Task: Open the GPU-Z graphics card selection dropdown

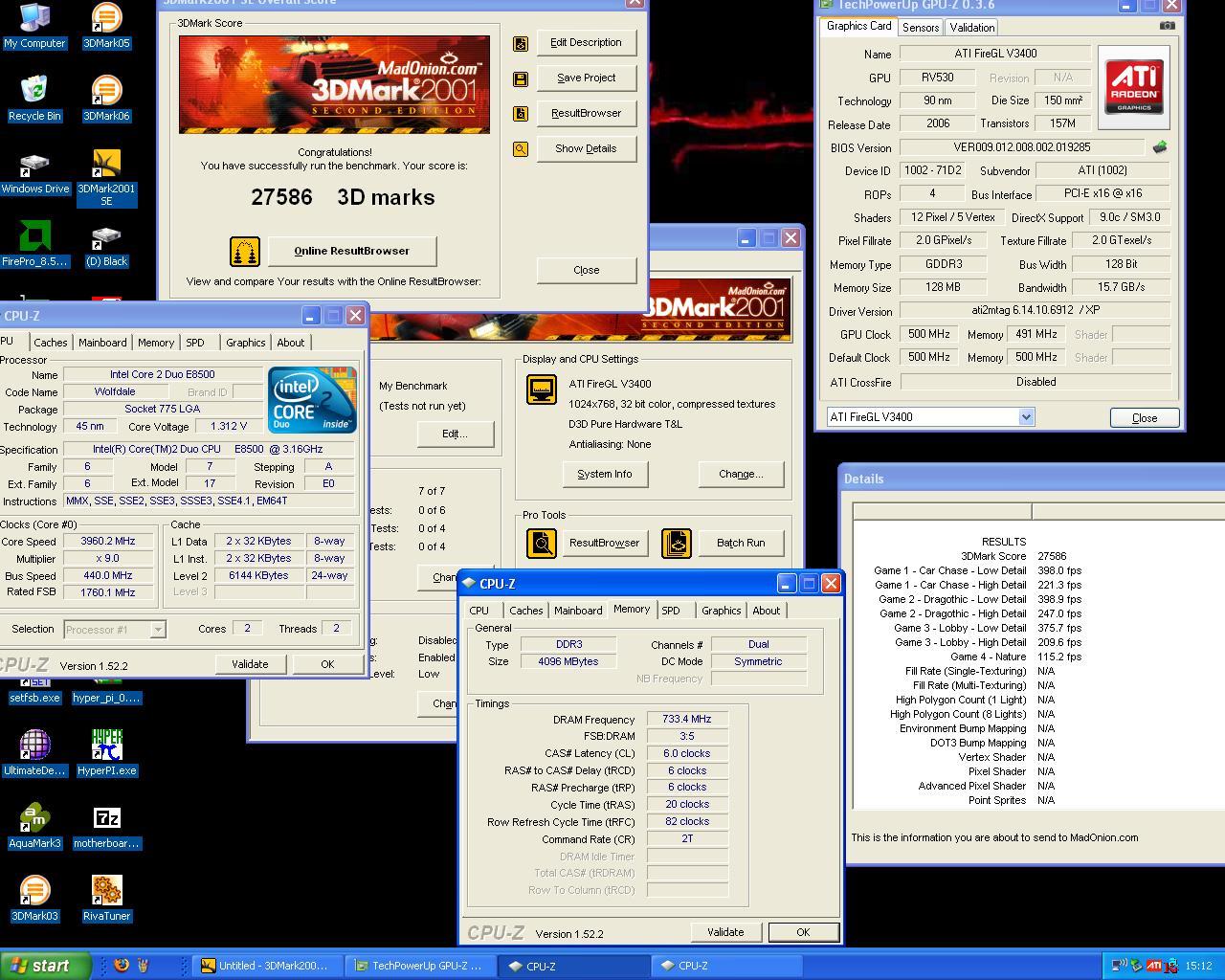Action: point(1026,417)
